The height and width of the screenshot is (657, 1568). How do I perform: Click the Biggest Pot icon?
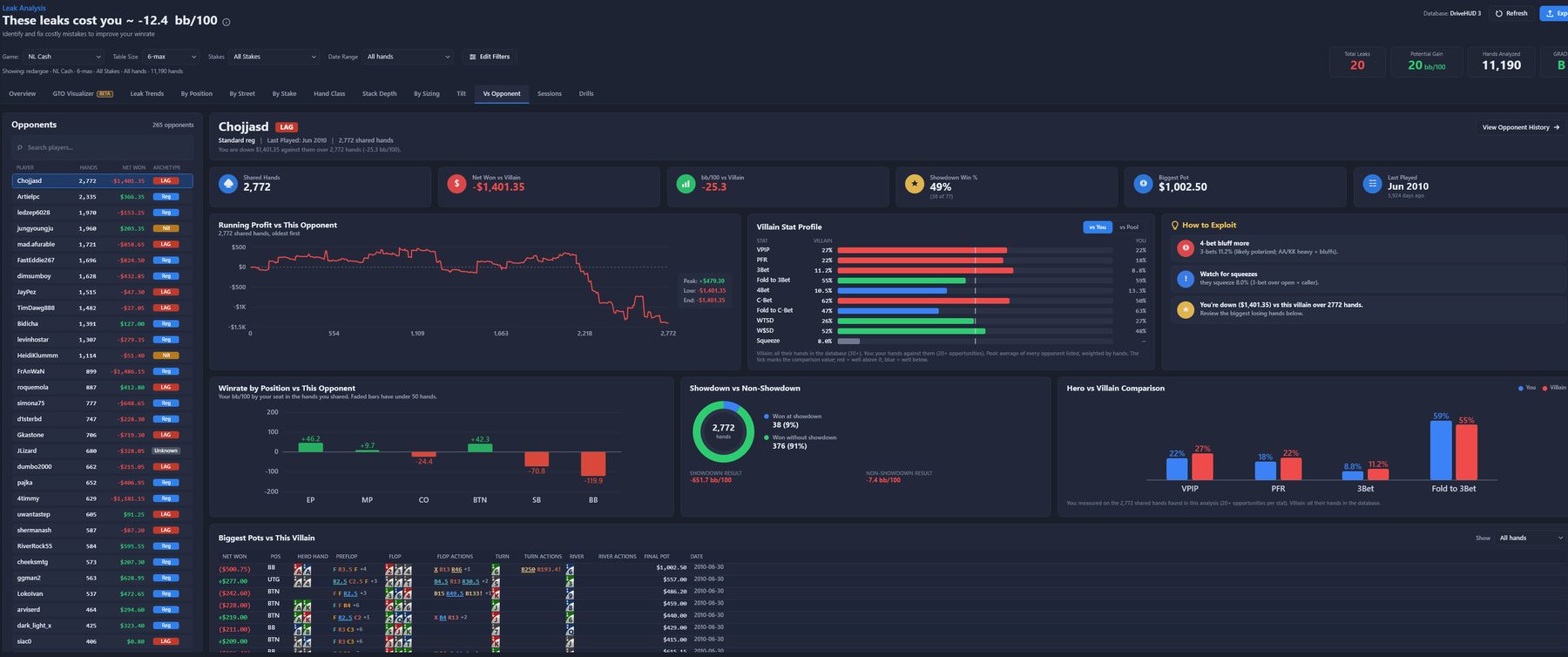tap(1143, 184)
